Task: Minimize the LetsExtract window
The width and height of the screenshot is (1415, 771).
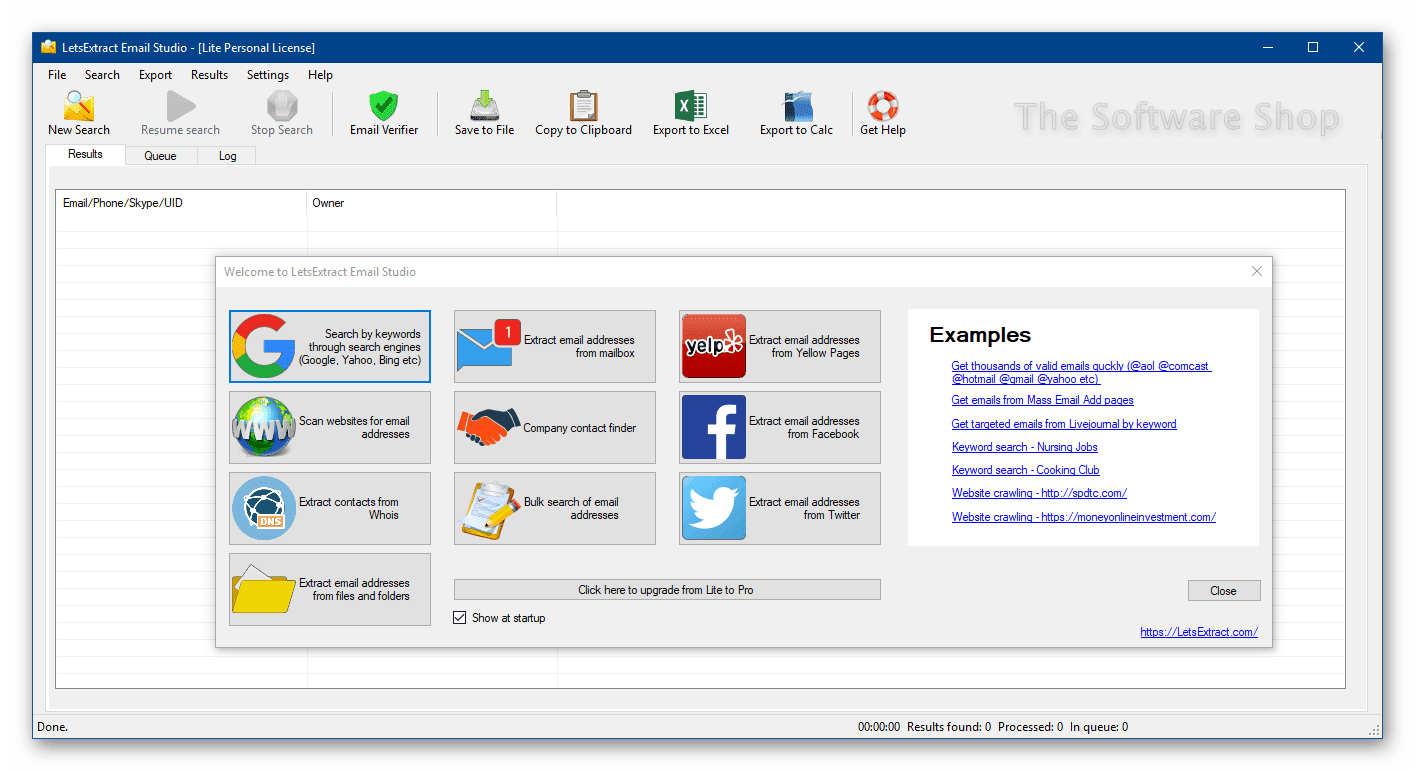Action: pos(1267,47)
